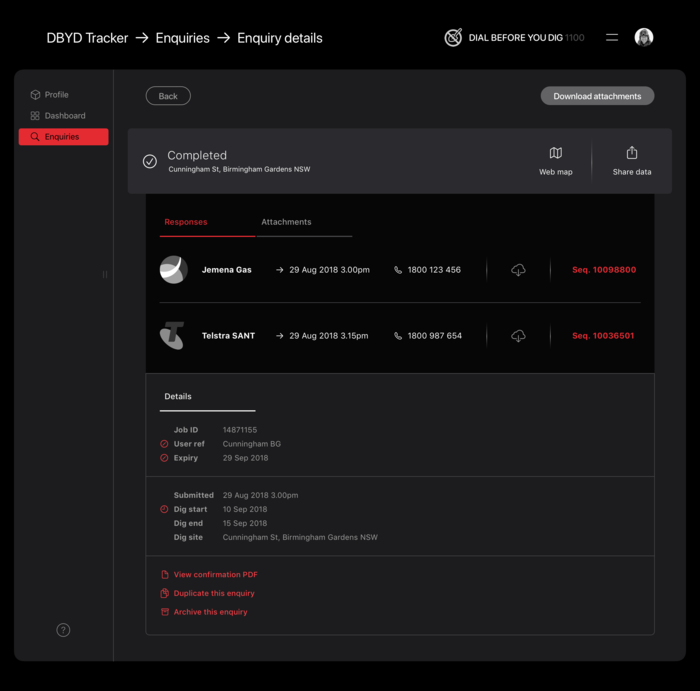This screenshot has height=691, width=700.
Task: Collapse the sidebar using the divider handle
Action: [105, 274]
